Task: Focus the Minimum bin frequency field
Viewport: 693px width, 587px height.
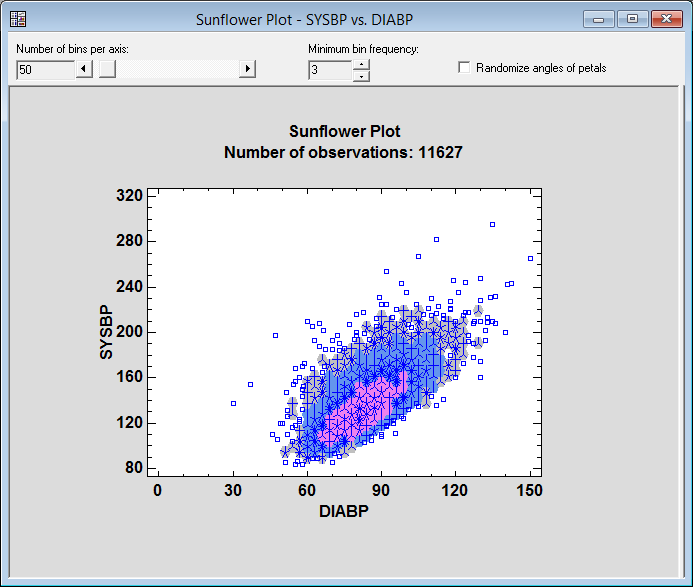Action: coord(329,70)
